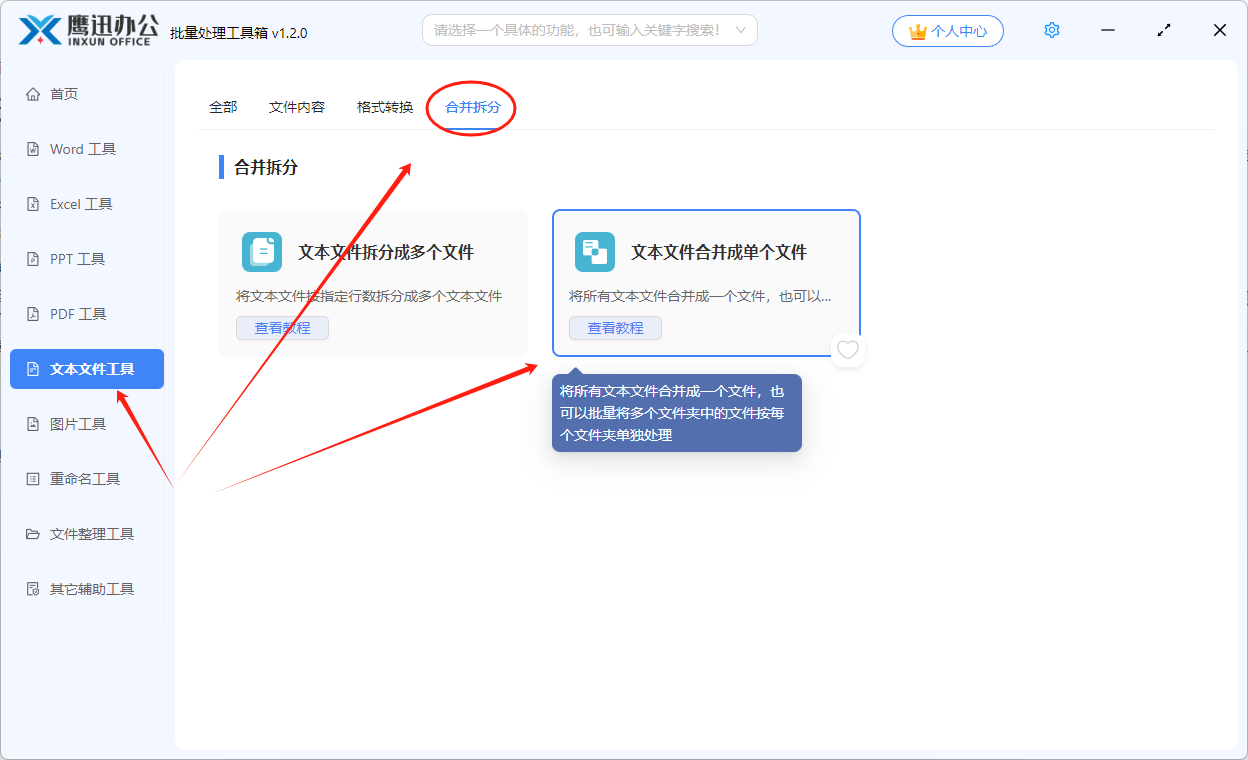1248x760 pixels.
Task: Click the crown icon in 个人中心
Action: 917,32
